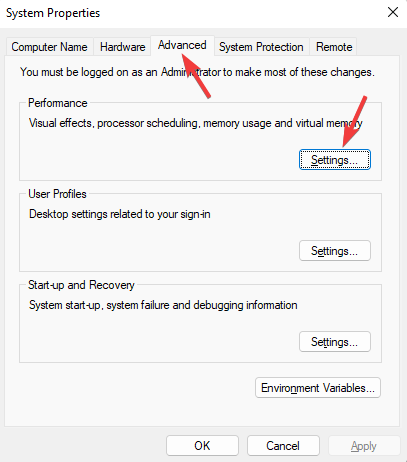The width and height of the screenshot is (407, 462).
Task: Open the Hardware tab
Action: pyautogui.click(x=122, y=47)
